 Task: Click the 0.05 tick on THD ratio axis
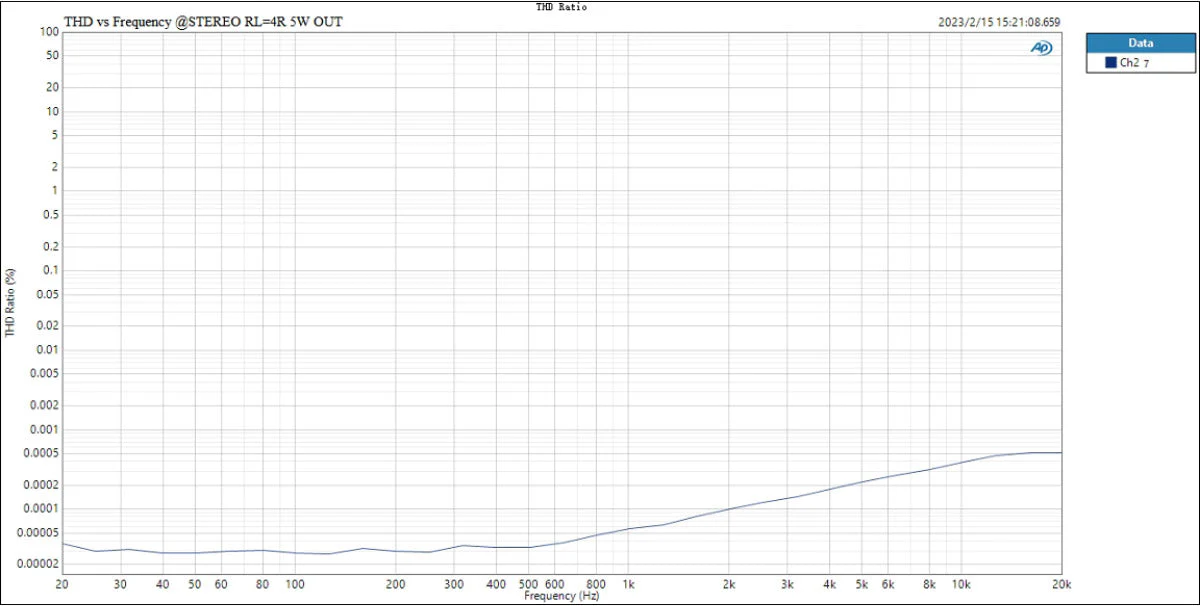point(48,294)
